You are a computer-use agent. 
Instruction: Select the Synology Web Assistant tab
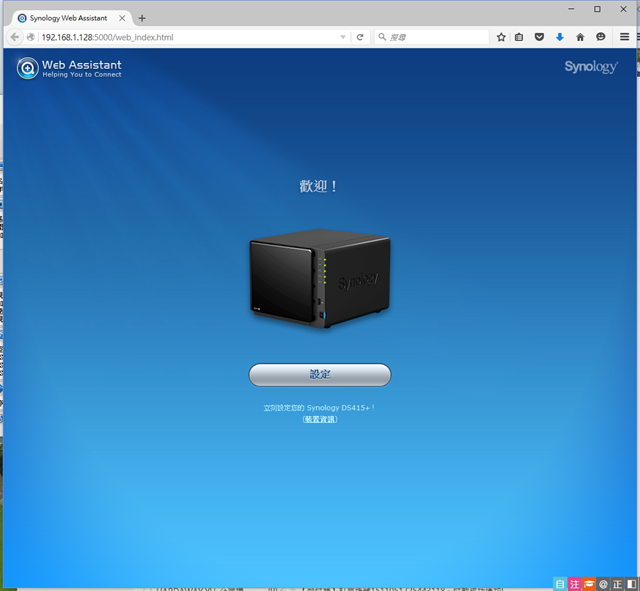click(68, 18)
